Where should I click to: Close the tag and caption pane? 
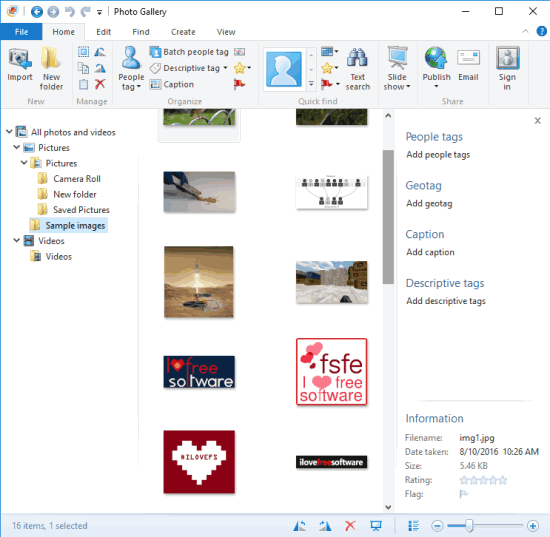tap(537, 121)
